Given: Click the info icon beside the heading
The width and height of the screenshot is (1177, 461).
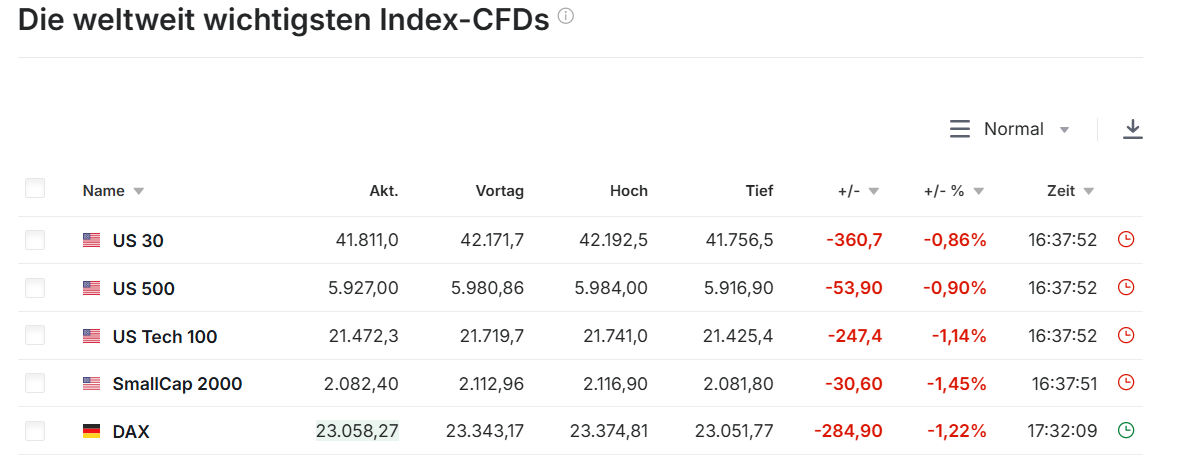Looking at the screenshot, I should pyautogui.click(x=566, y=17).
